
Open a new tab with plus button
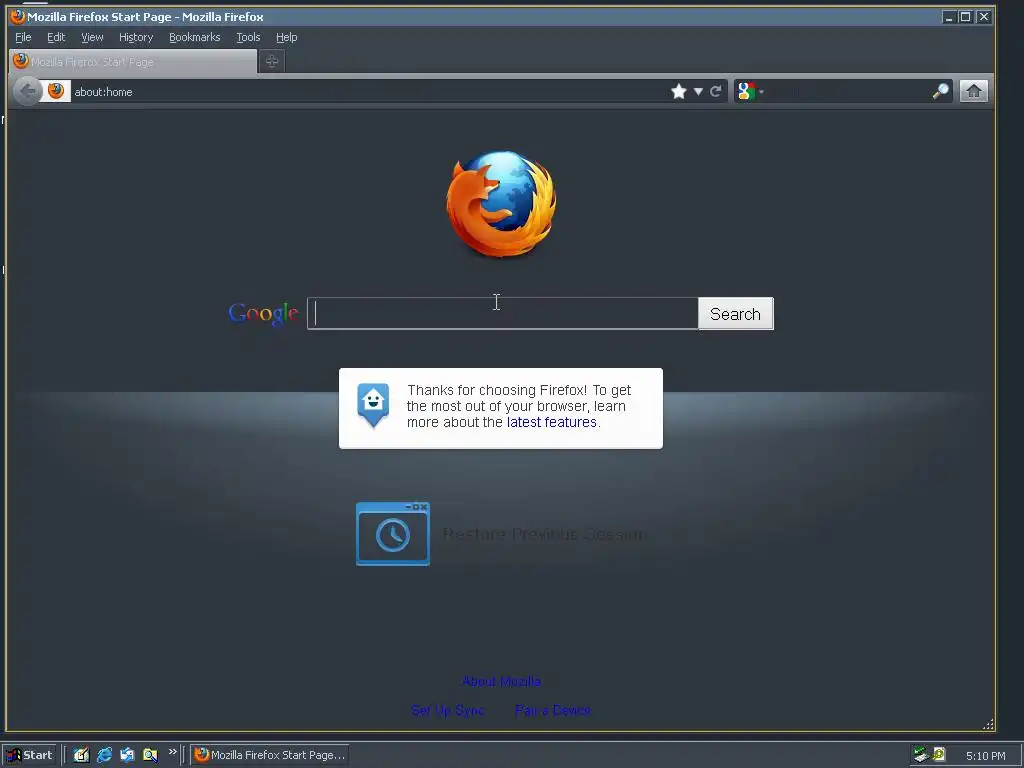pyautogui.click(x=272, y=61)
